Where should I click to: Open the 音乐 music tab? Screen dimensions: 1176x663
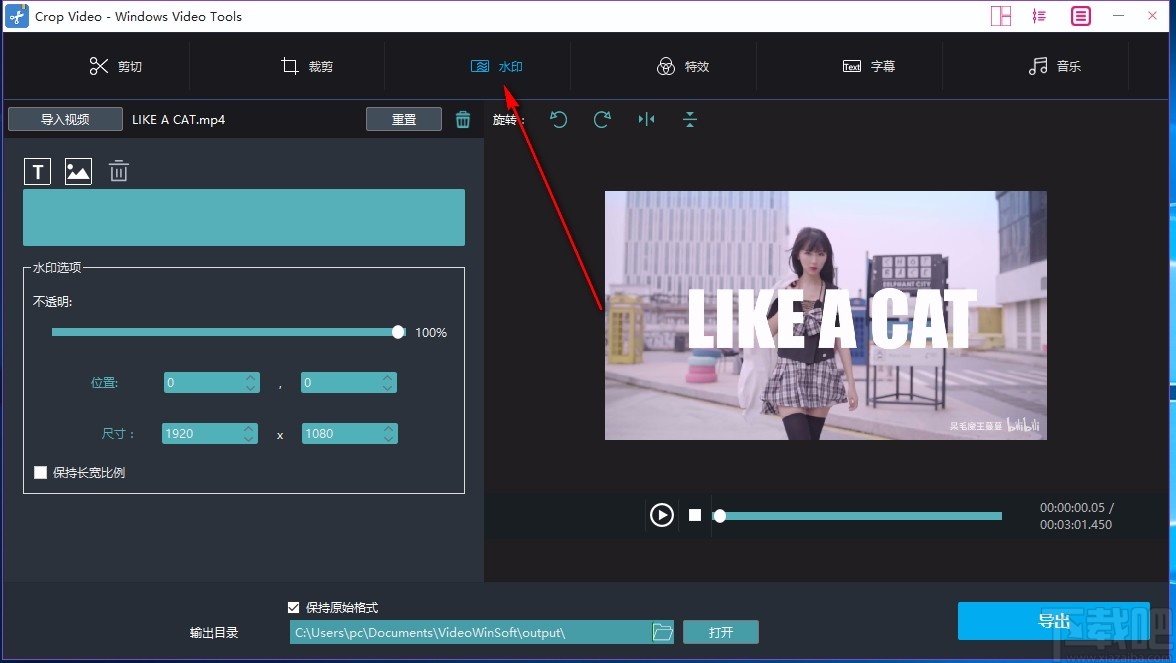coord(1055,66)
